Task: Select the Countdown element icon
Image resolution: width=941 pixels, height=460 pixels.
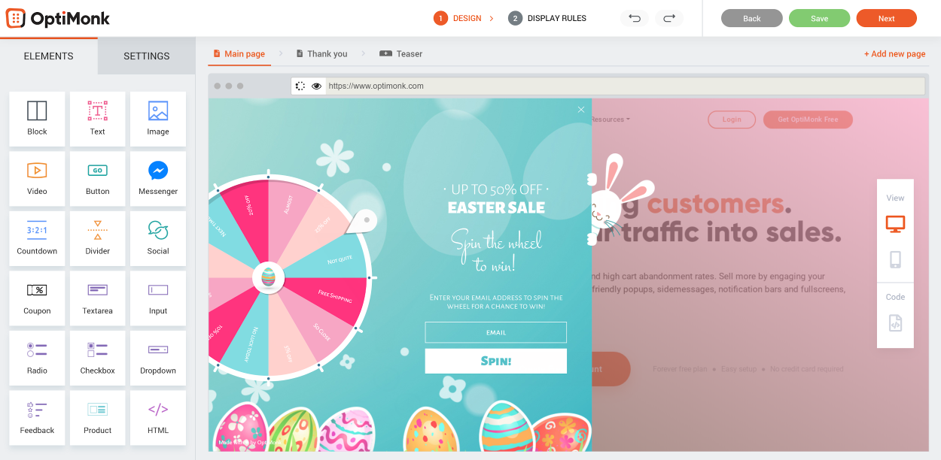Action: point(37,230)
